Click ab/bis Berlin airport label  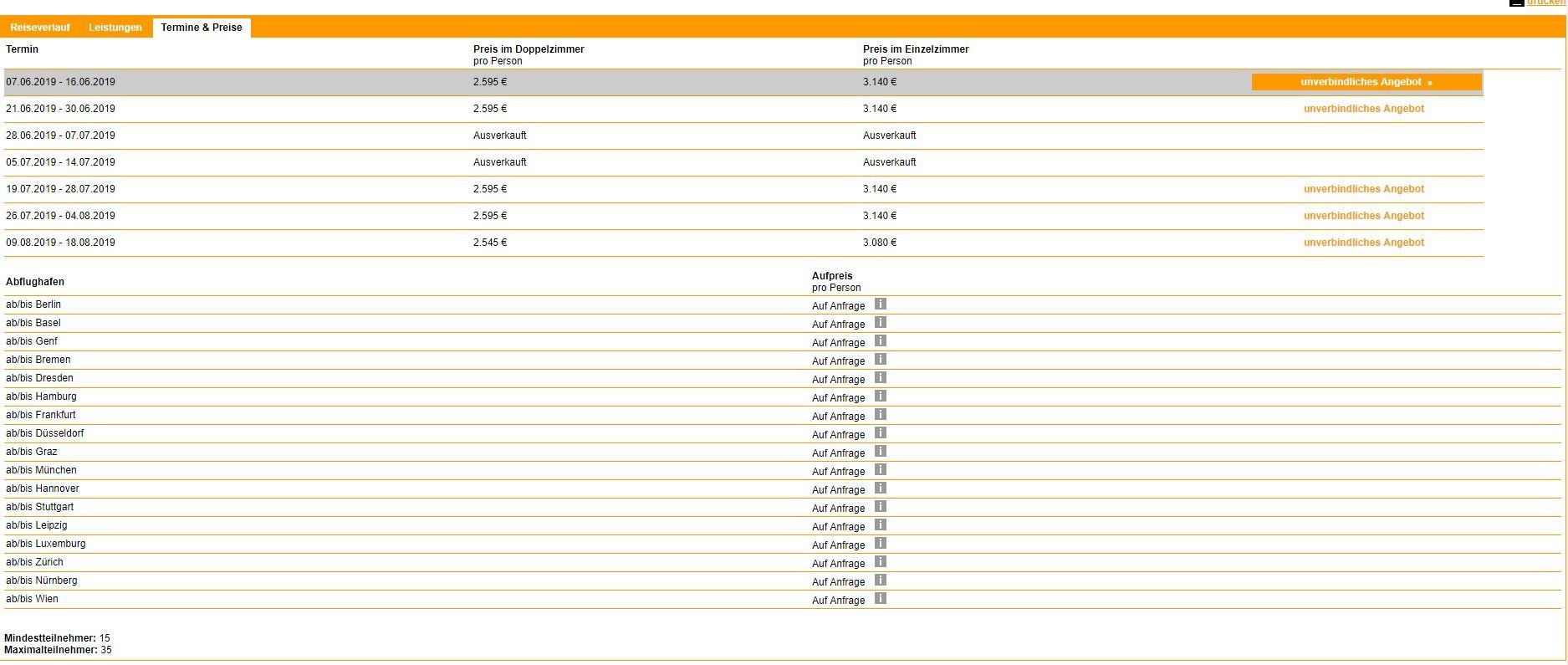click(x=33, y=304)
